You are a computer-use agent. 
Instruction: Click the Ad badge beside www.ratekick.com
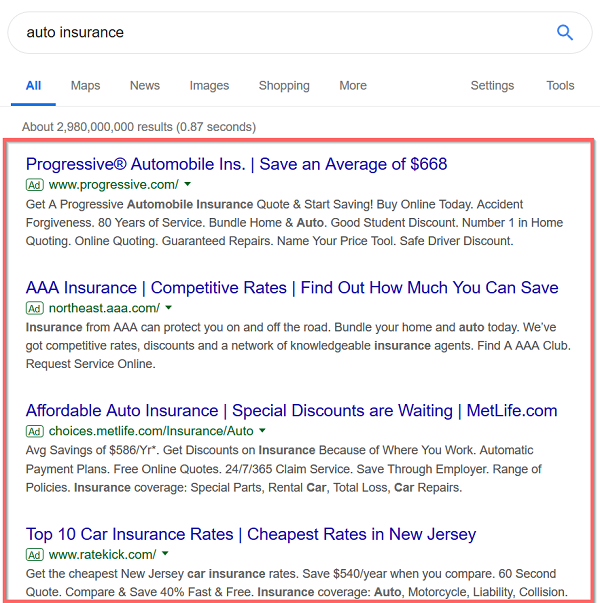click(x=35, y=555)
